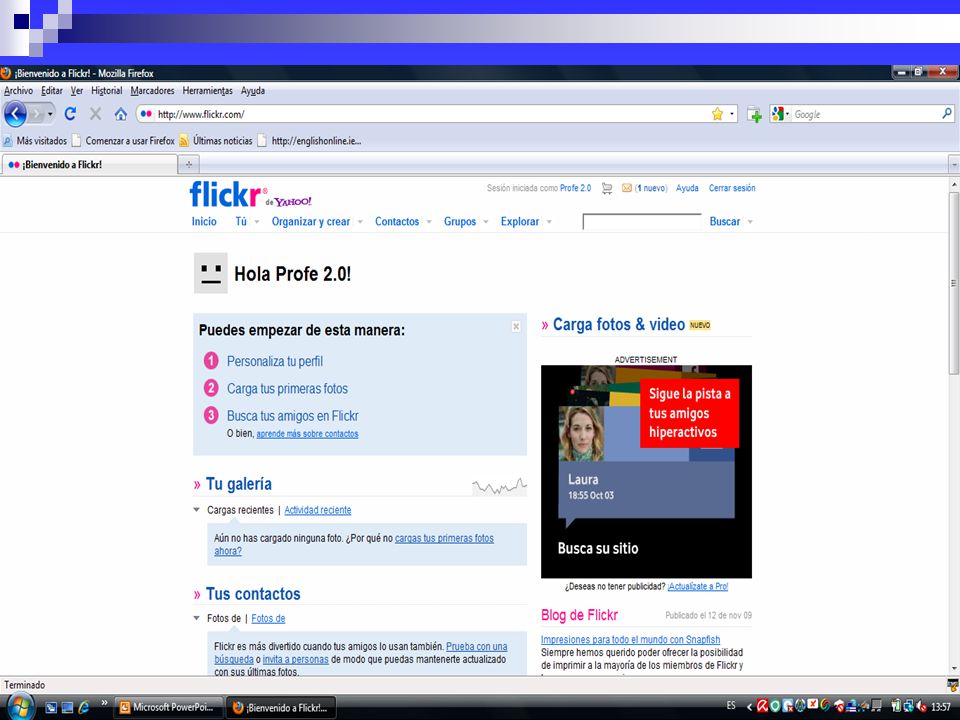960x720 pixels.
Task: Bookmark this page with the star icon
Action: click(717, 114)
